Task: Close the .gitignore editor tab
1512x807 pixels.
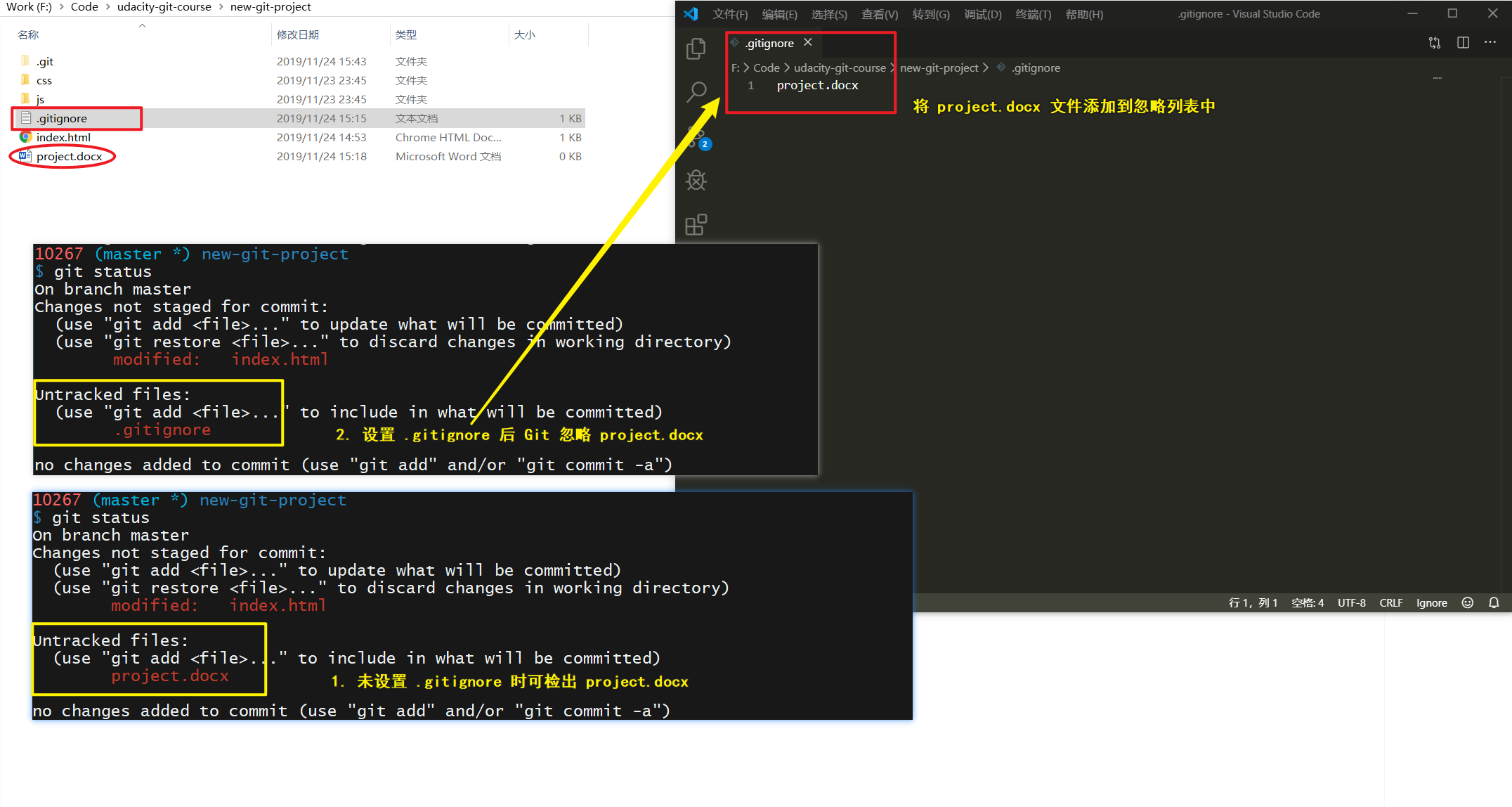Action: 808,42
